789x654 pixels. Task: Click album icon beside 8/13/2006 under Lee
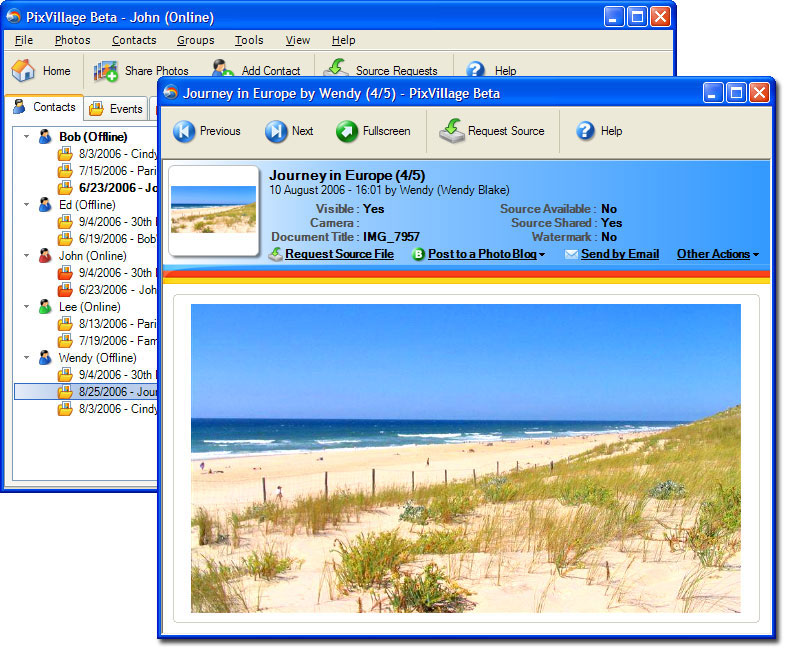pos(65,323)
